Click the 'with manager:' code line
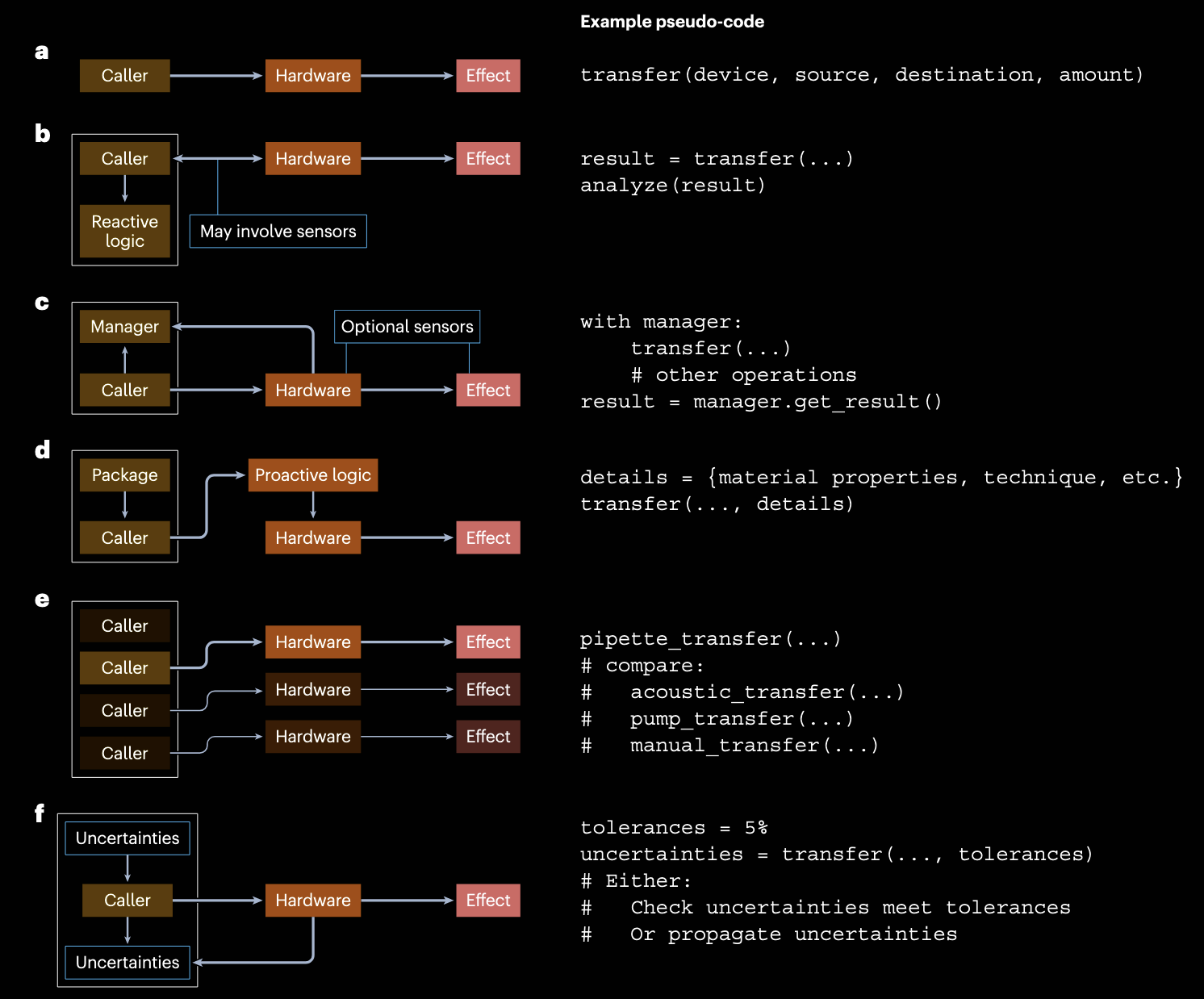This screenshot has height=999, width=1204. click(x=660, y=322)
